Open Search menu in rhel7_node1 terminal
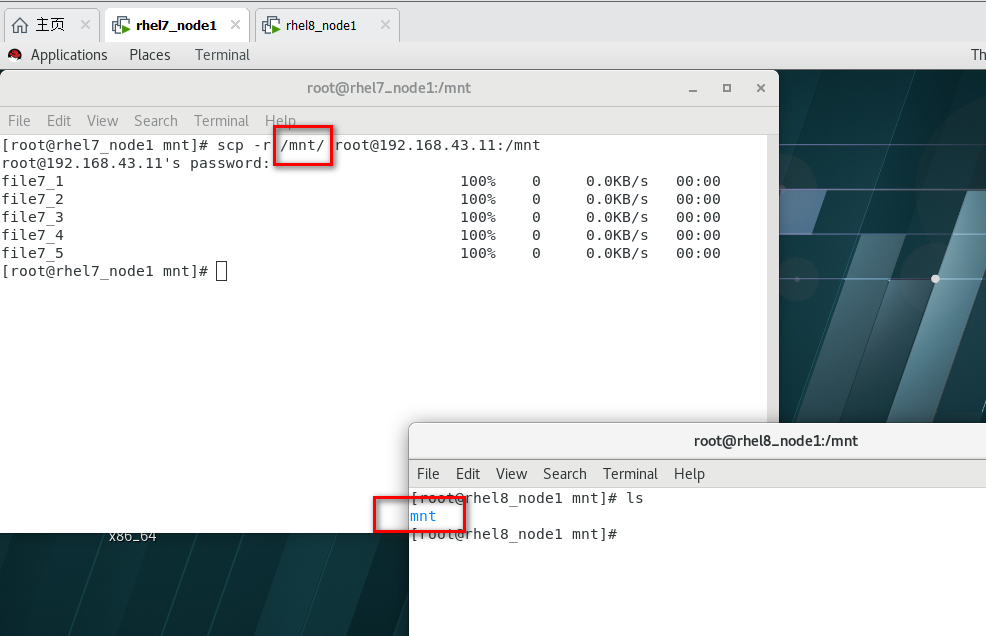This screenshot has height=636, width=986. 155,121
